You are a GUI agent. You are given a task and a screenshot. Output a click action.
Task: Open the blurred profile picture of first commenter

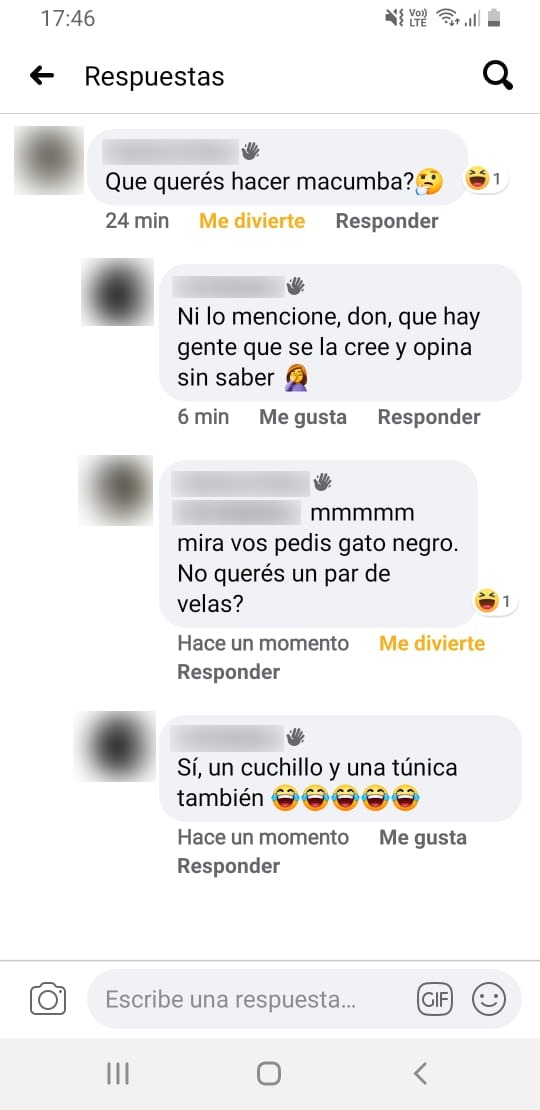[x=49, y=161]
